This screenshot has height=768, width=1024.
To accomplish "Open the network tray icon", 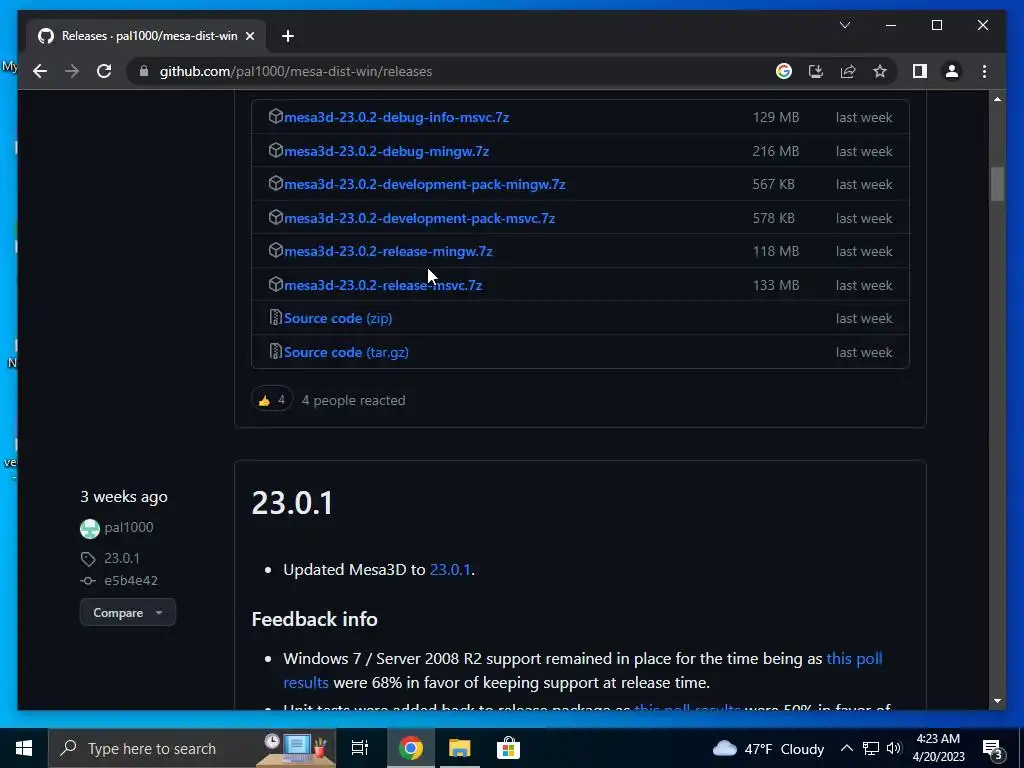I will coord(871,748).
